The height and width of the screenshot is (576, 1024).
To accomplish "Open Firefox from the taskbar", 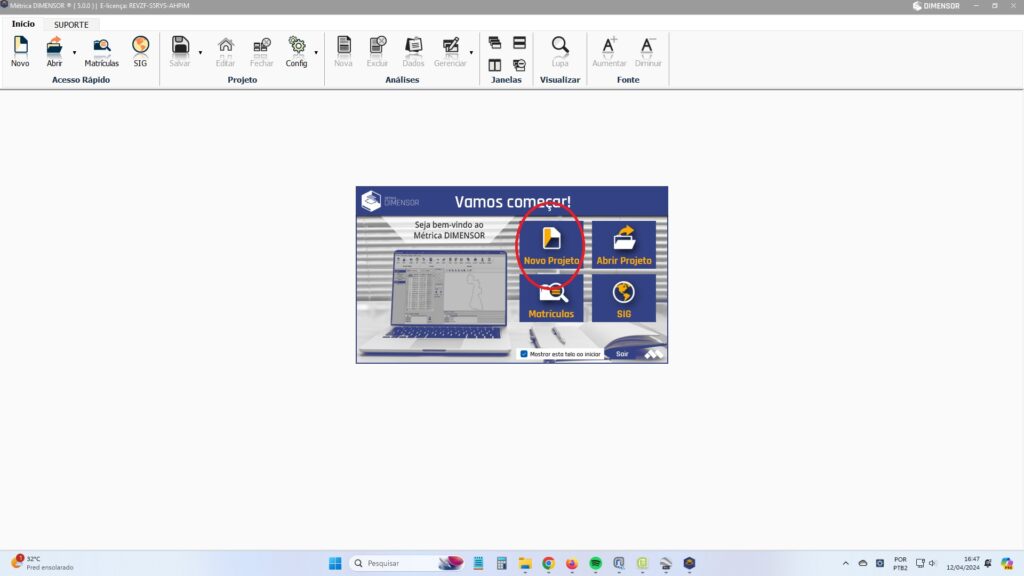I will pyautogui.click(x=572, y=563).
